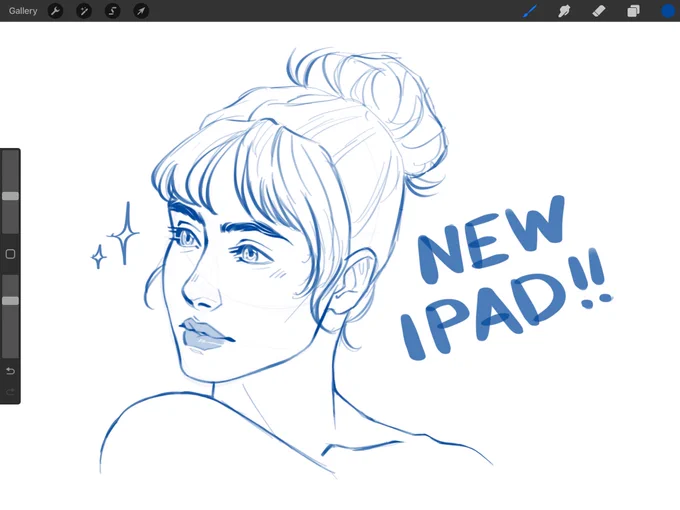This screenshot has height=510, width=680.
Task: Open the blue active color picker
Action: (668, 11)
